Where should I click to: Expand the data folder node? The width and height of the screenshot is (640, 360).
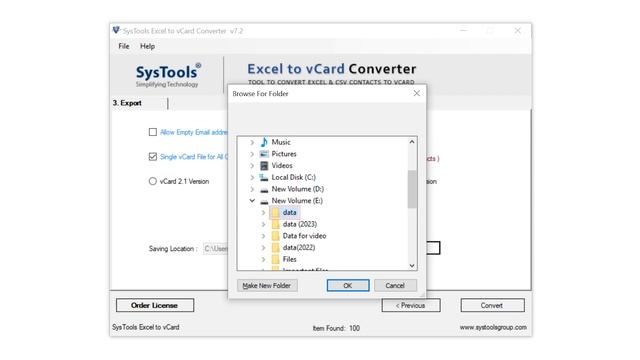263,213
